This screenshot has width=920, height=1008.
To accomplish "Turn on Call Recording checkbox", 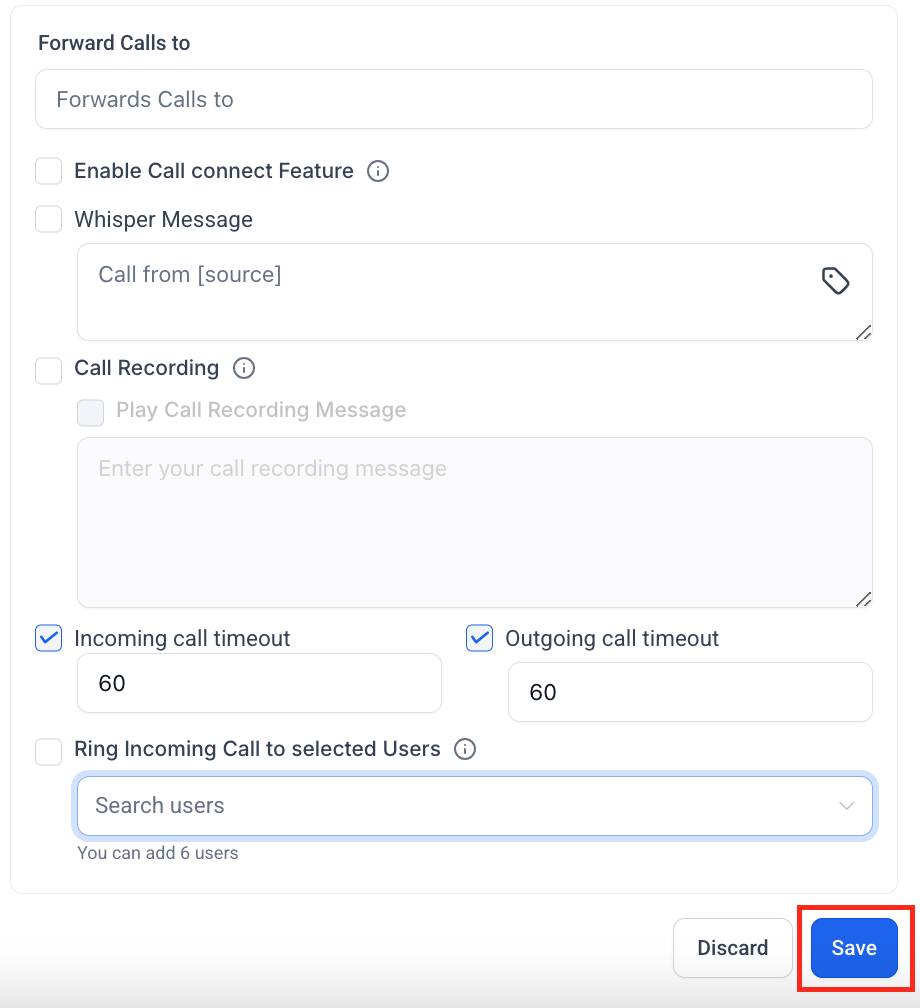I will point(49,370).
